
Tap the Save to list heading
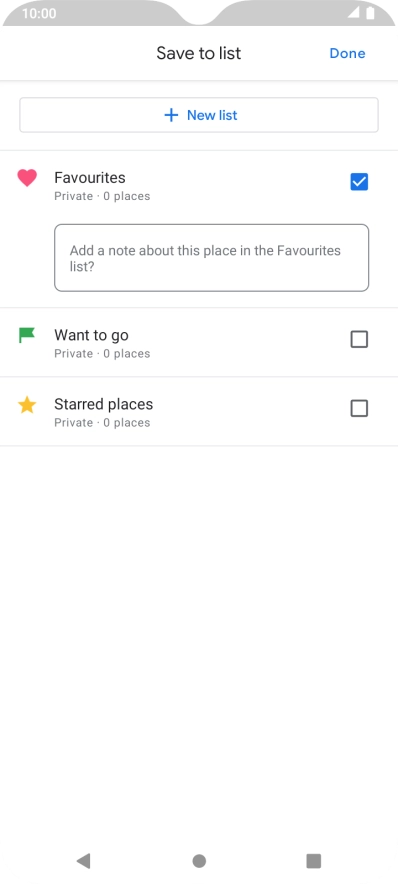(198, 54)
